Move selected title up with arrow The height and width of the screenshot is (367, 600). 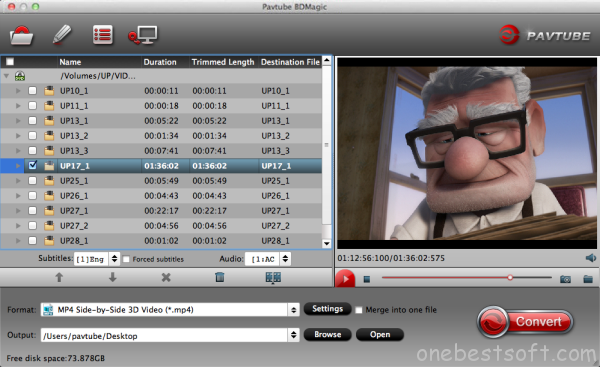tap(59, 277)
